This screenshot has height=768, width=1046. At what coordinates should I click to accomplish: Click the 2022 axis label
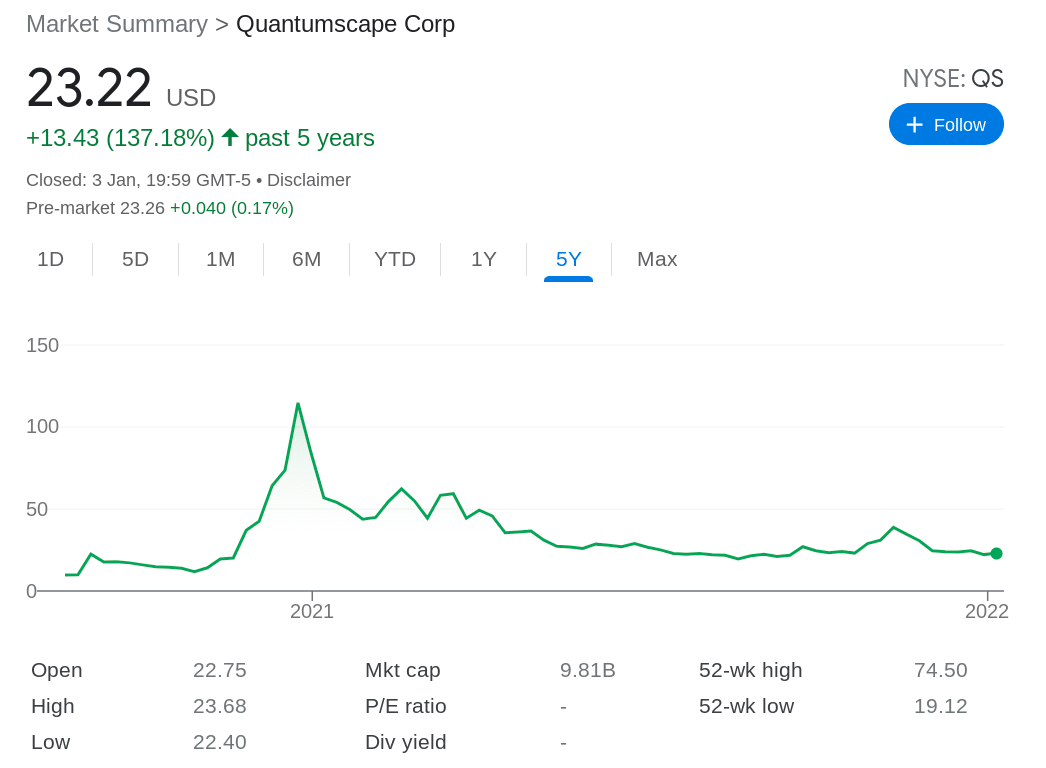coord(986,611)
